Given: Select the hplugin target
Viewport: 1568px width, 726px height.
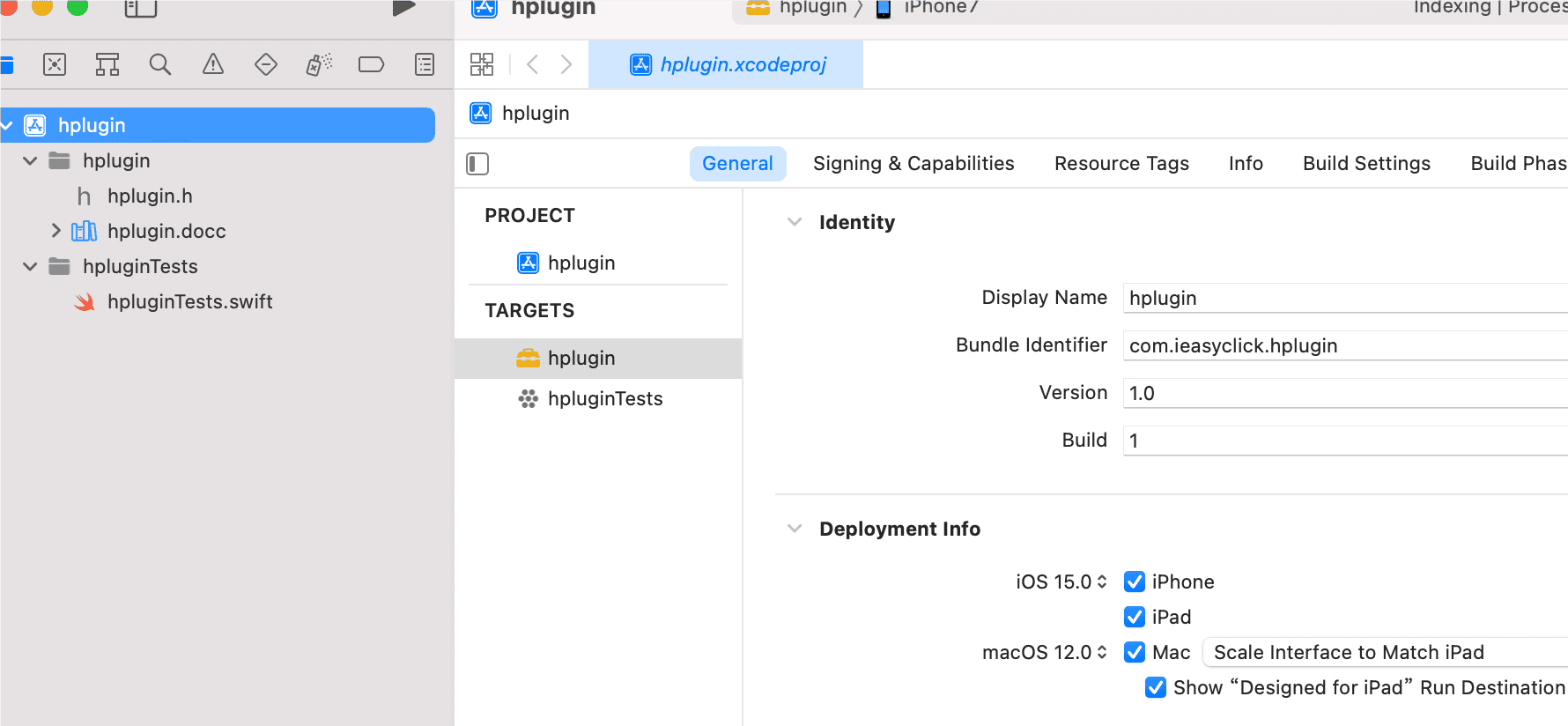Looking at the screenshot, I should (x=598, y=358).
